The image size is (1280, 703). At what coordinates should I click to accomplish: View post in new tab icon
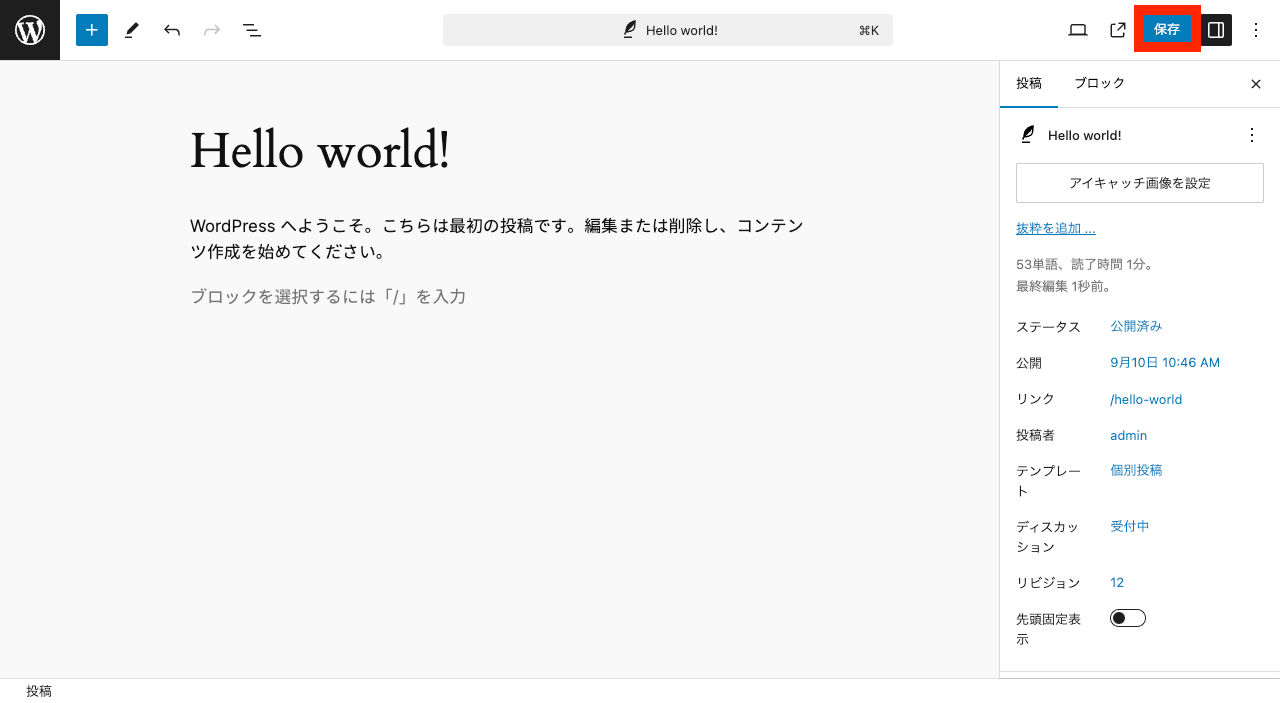tap(1118, 30)
